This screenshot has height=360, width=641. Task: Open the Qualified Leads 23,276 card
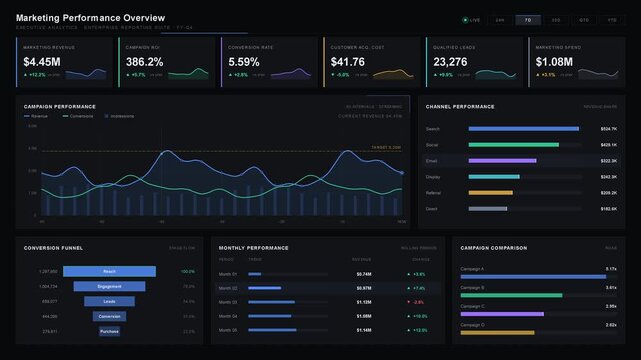tap(474, 62)
